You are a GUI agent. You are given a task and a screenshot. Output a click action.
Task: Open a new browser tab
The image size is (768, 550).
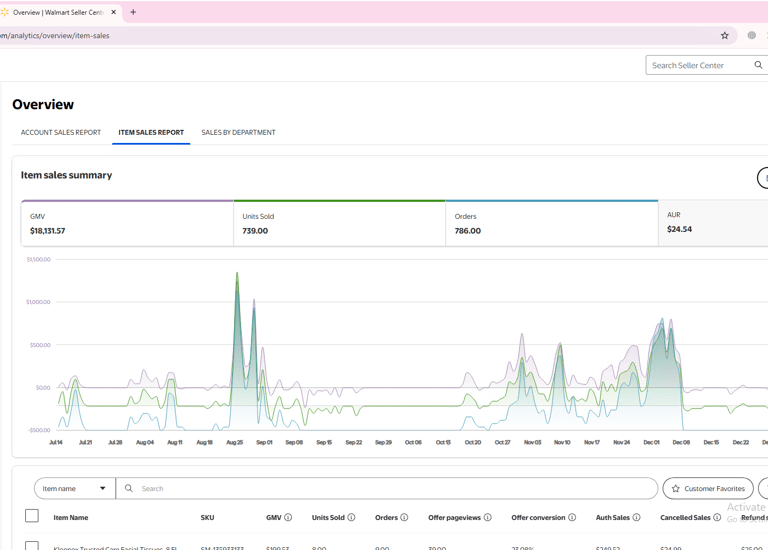[133, 12]
